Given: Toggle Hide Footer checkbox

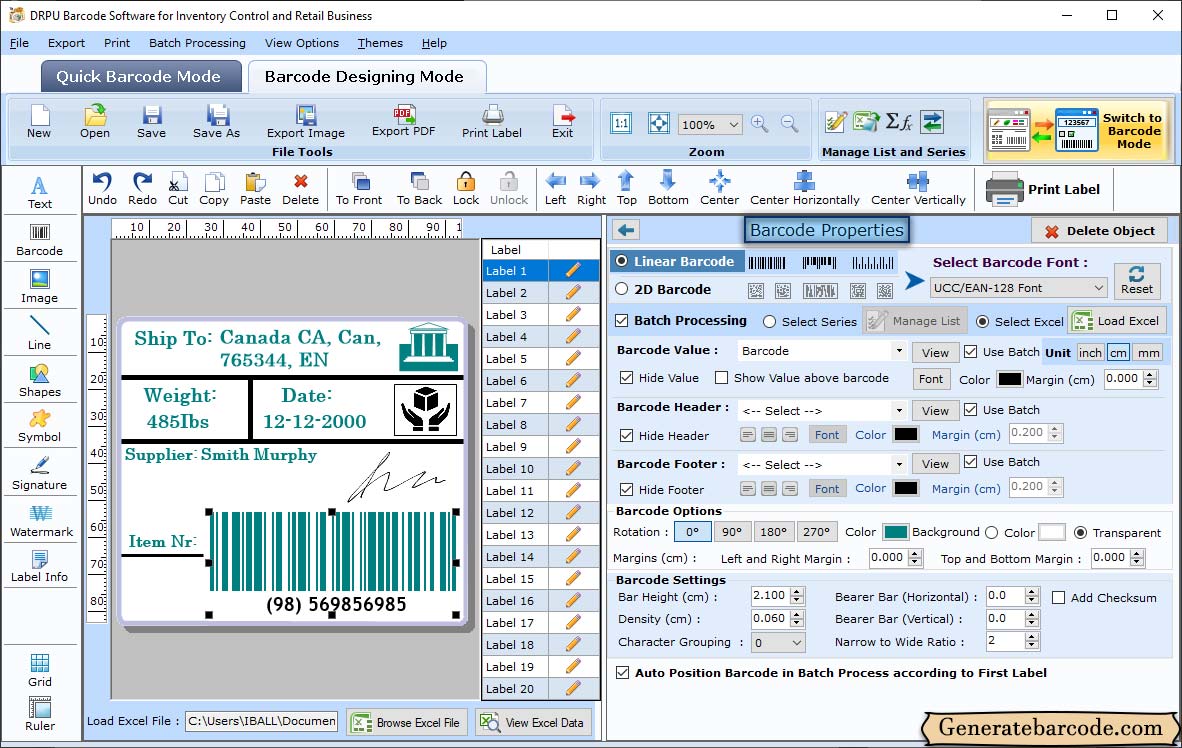Looking at the screenshot, I should (626, 490).
